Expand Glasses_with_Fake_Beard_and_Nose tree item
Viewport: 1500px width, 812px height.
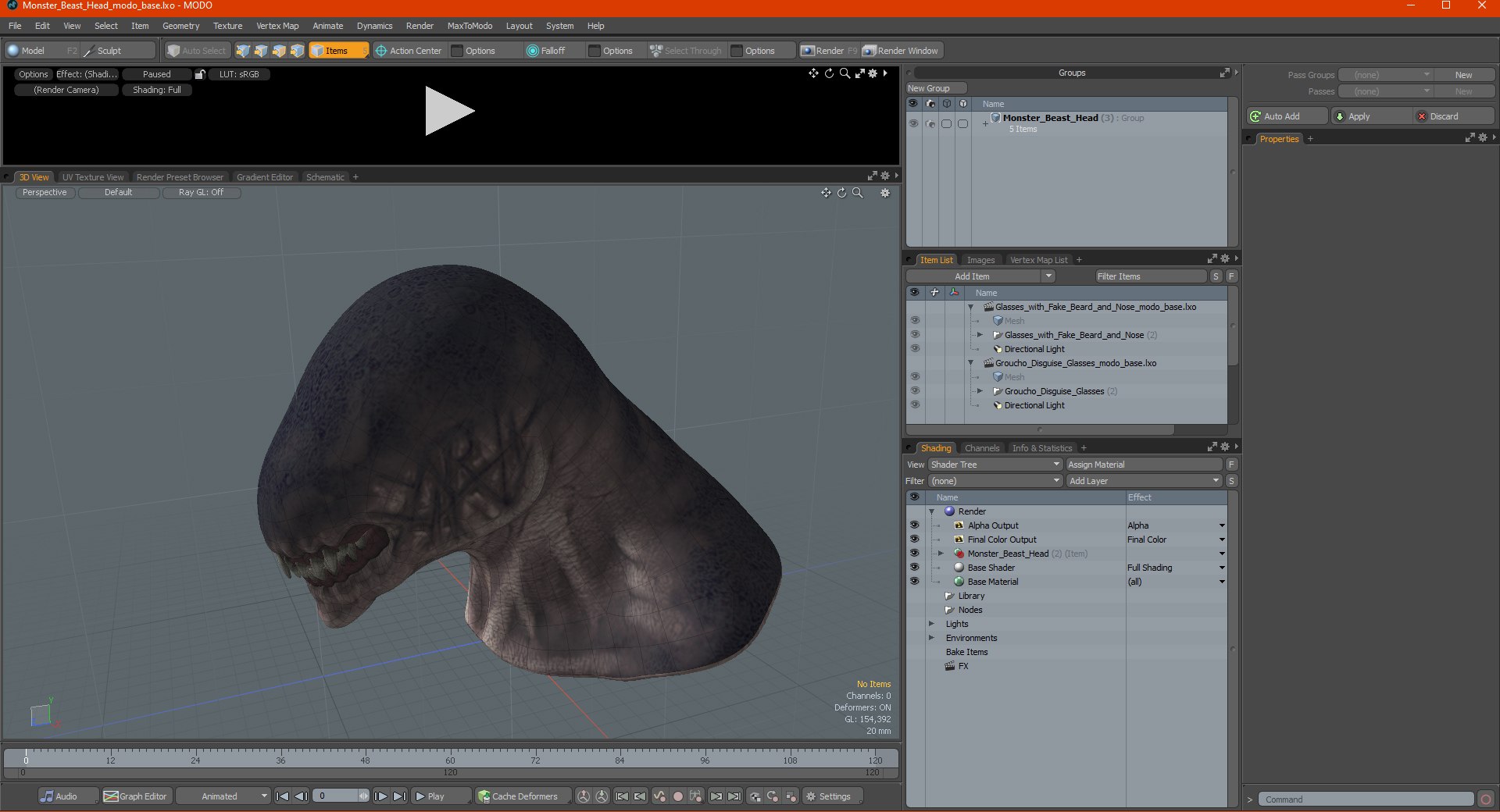click(980, 335)
